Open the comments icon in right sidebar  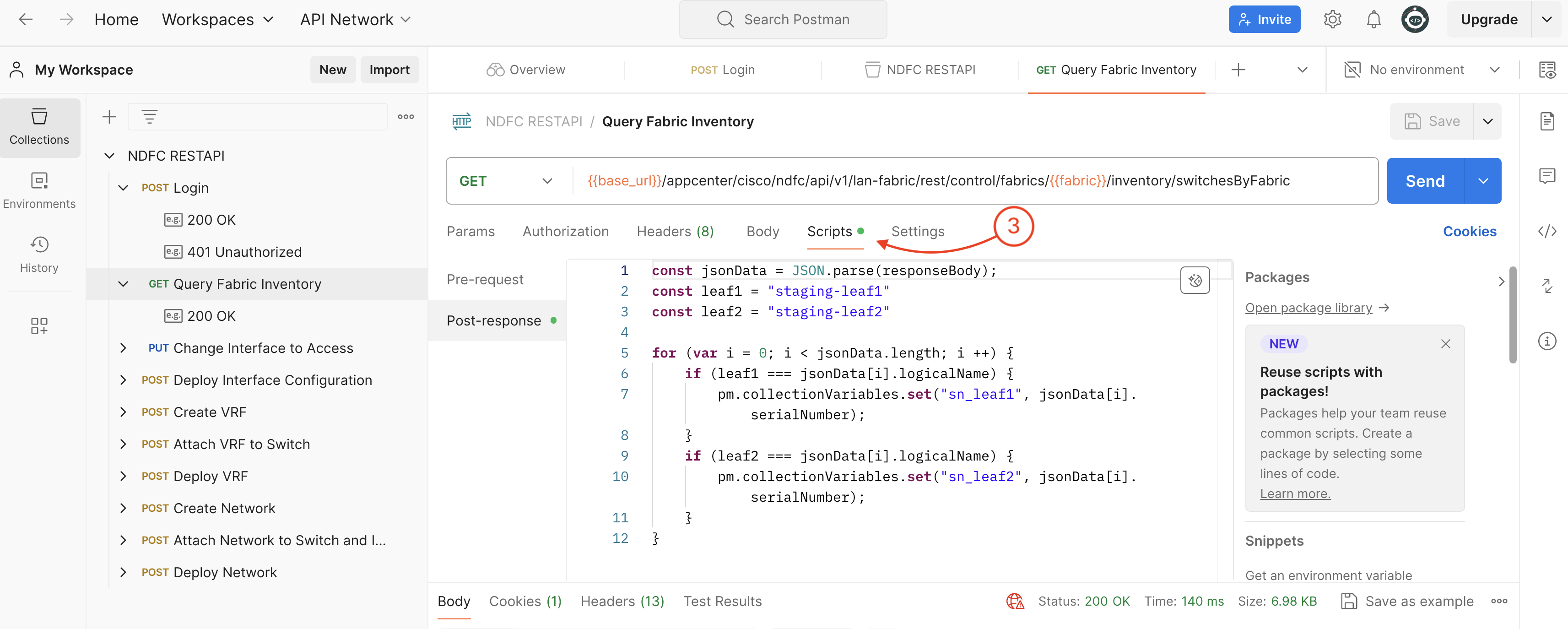(1546, 176)
